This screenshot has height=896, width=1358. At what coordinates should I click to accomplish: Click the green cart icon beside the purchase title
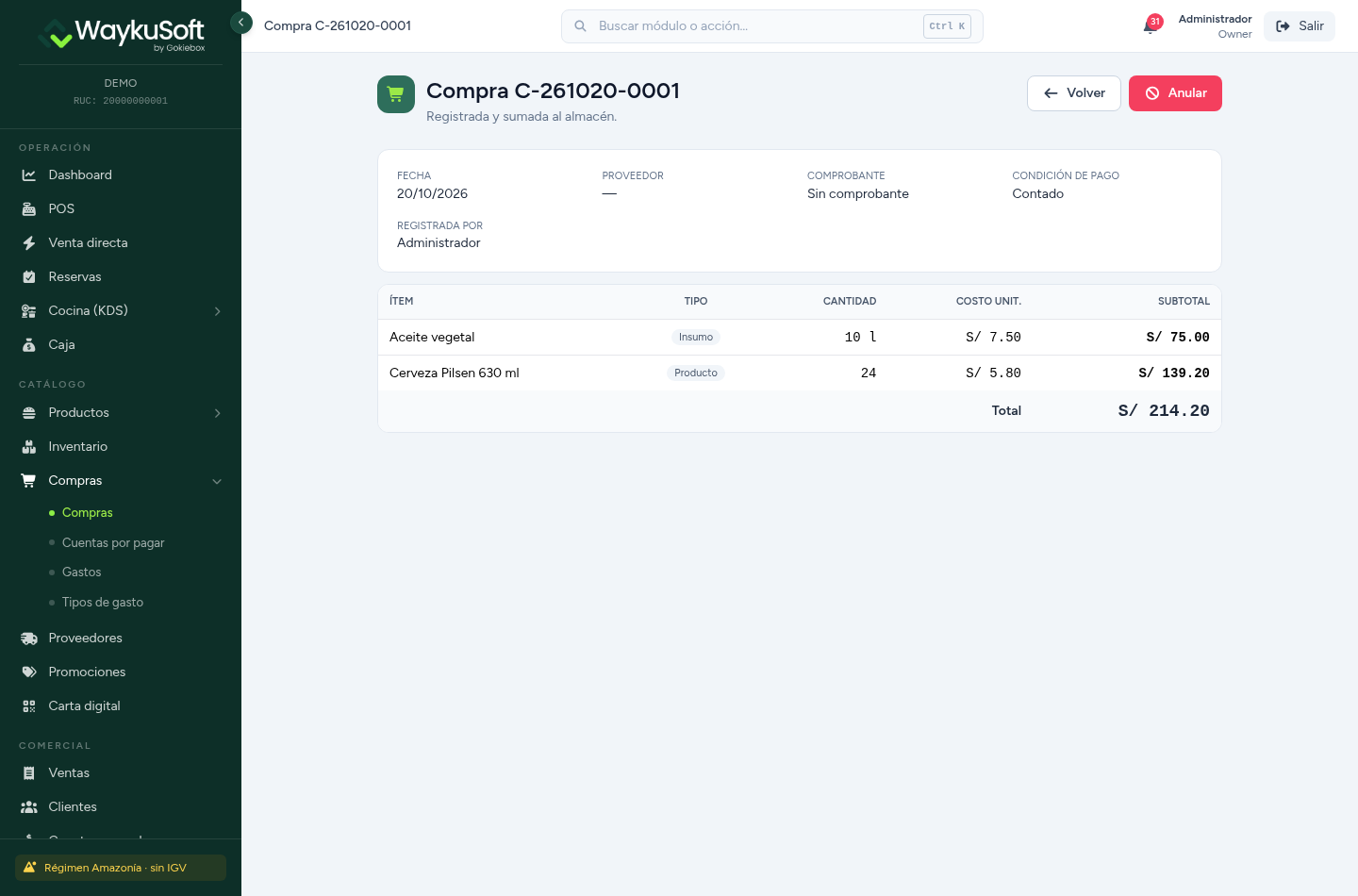coord(396,94)
